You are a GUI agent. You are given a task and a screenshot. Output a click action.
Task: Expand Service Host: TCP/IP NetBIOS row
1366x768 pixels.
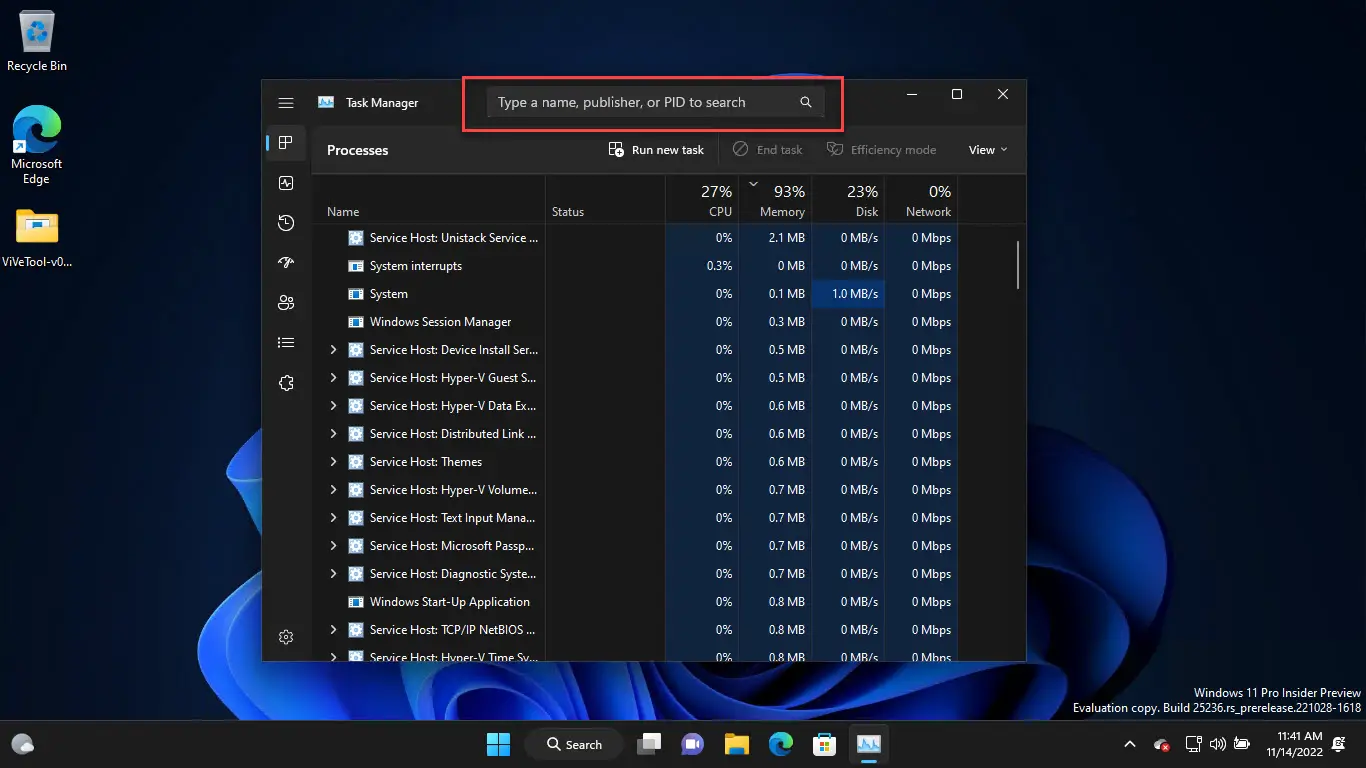[x=333, y=630]
